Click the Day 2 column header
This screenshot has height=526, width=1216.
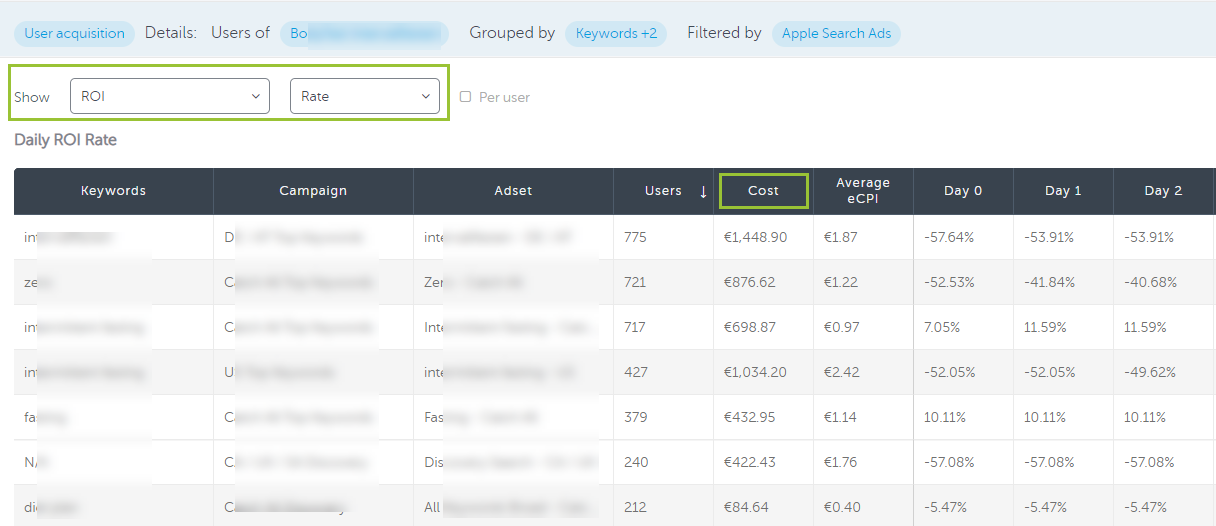(x=1163, y=191)
